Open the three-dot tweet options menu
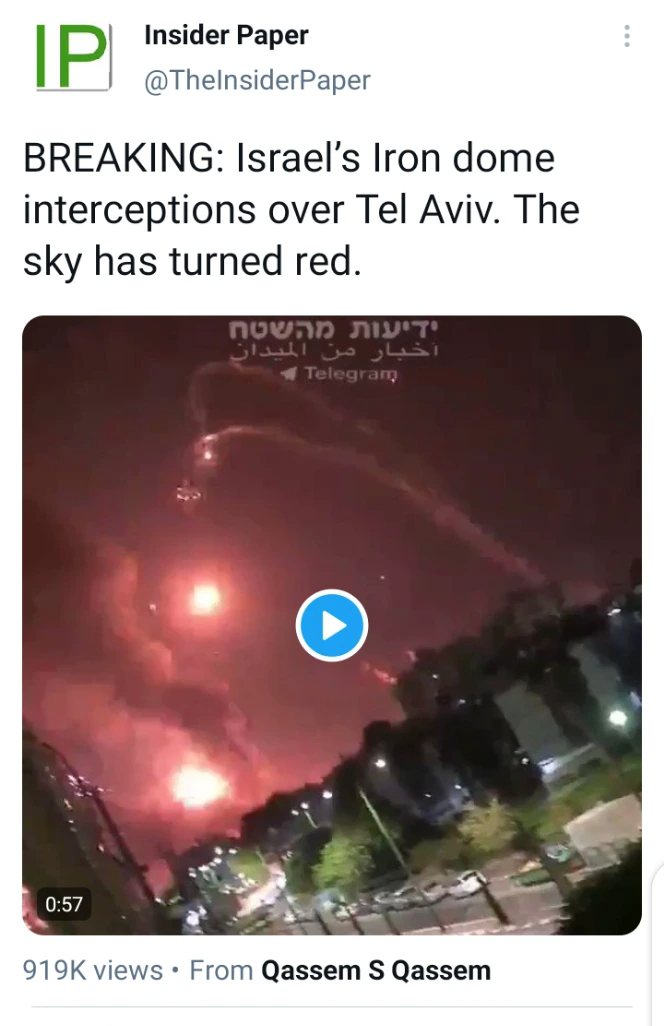 coord(627,36)
